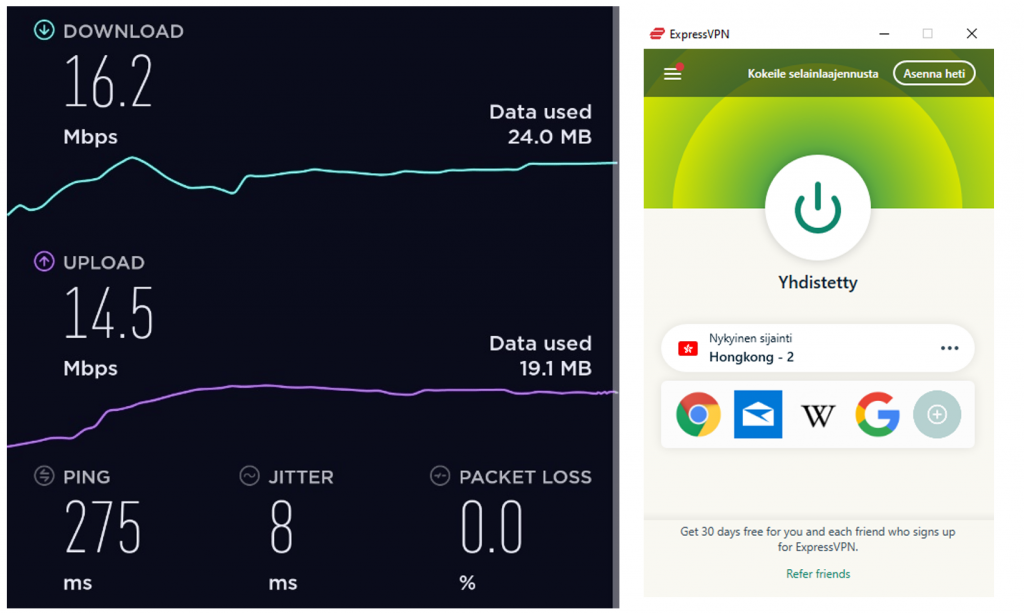This screenshot has width=1024, height=614.
Task: Follow the Refer friends link
Action: (x=818, y=574)
